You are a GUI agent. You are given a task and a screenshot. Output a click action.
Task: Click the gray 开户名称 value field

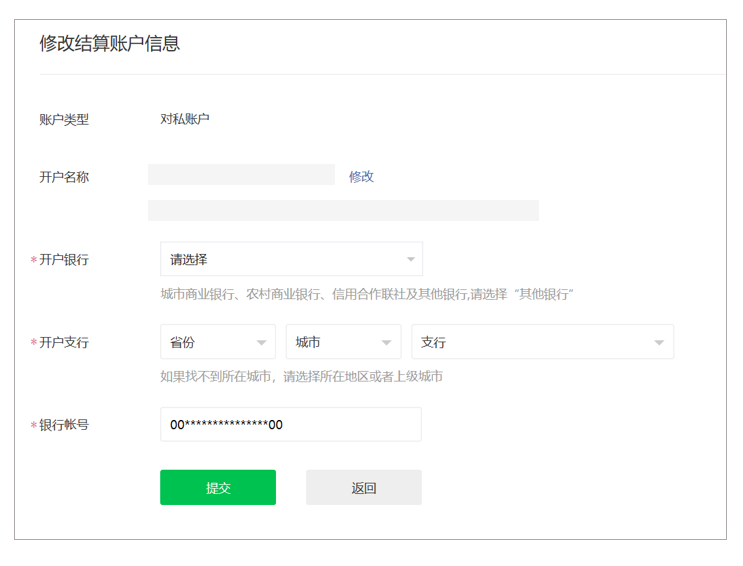pyautogui.click(x=241, y=174)
